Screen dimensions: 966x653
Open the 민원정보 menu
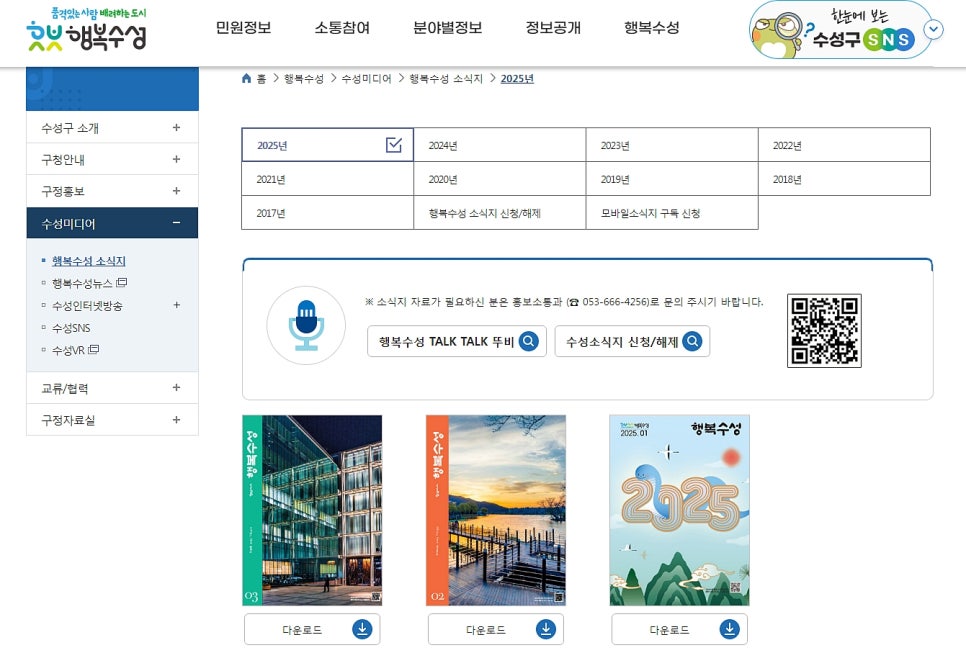[243, 28]
